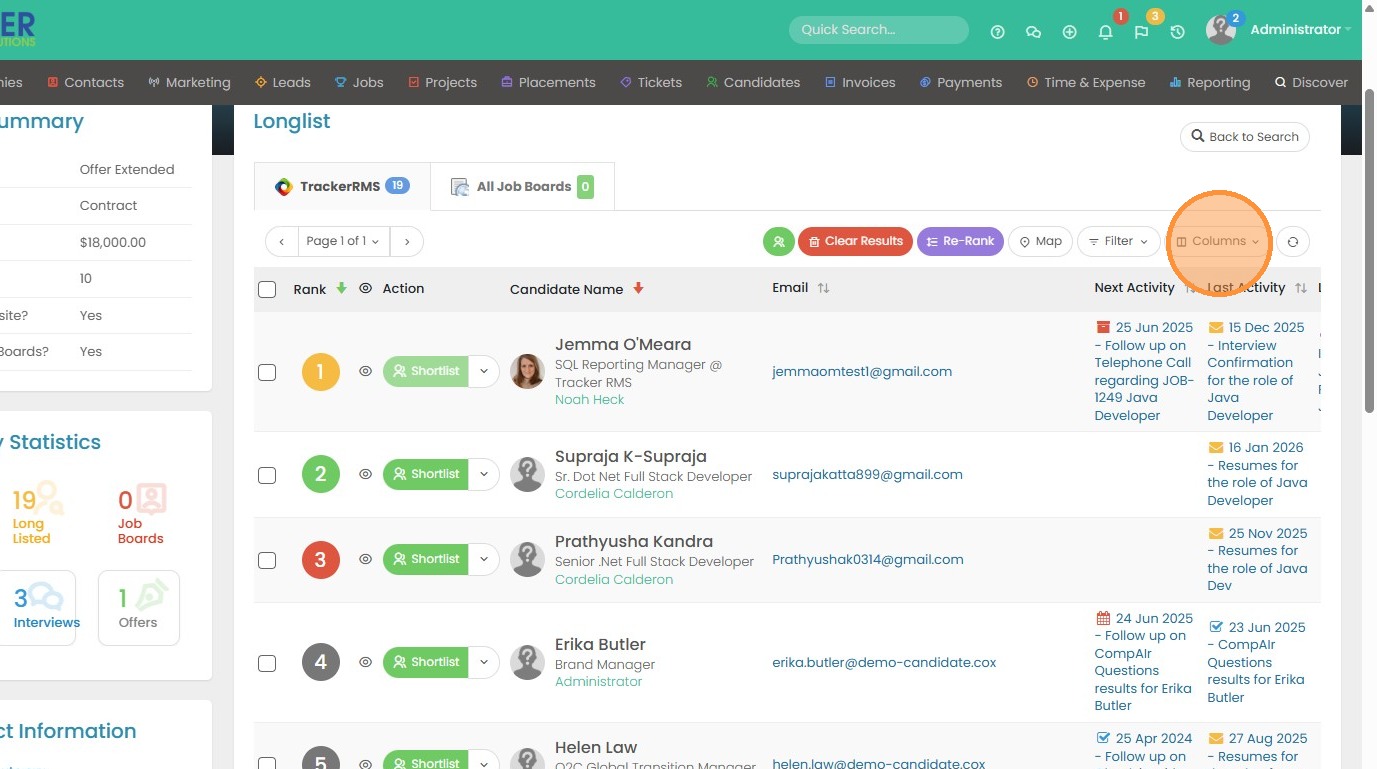Screen dimensions: 1377x769
Task: Open the Jobs menu
Action: [359, 82]
